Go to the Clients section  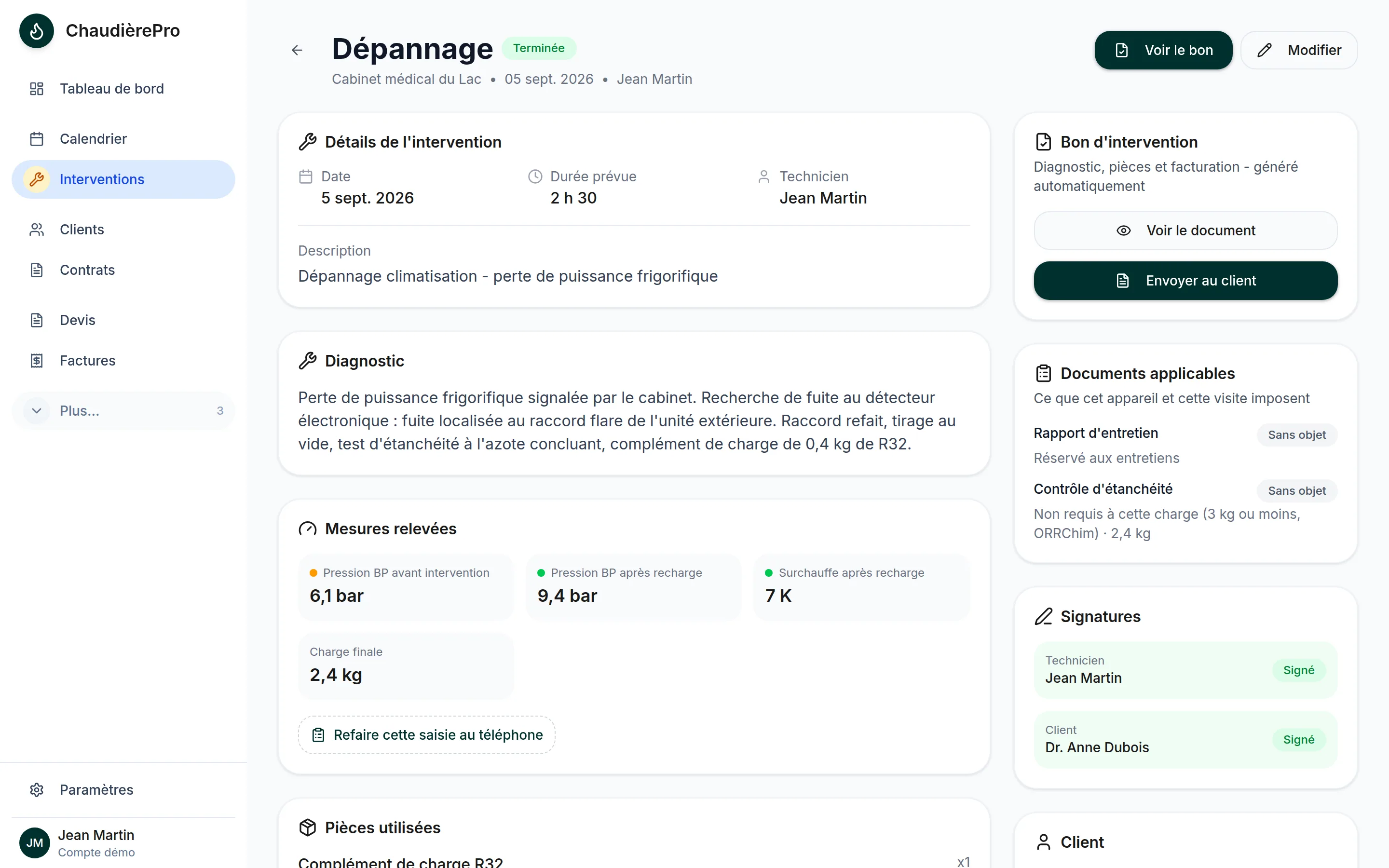coord(123,230)
